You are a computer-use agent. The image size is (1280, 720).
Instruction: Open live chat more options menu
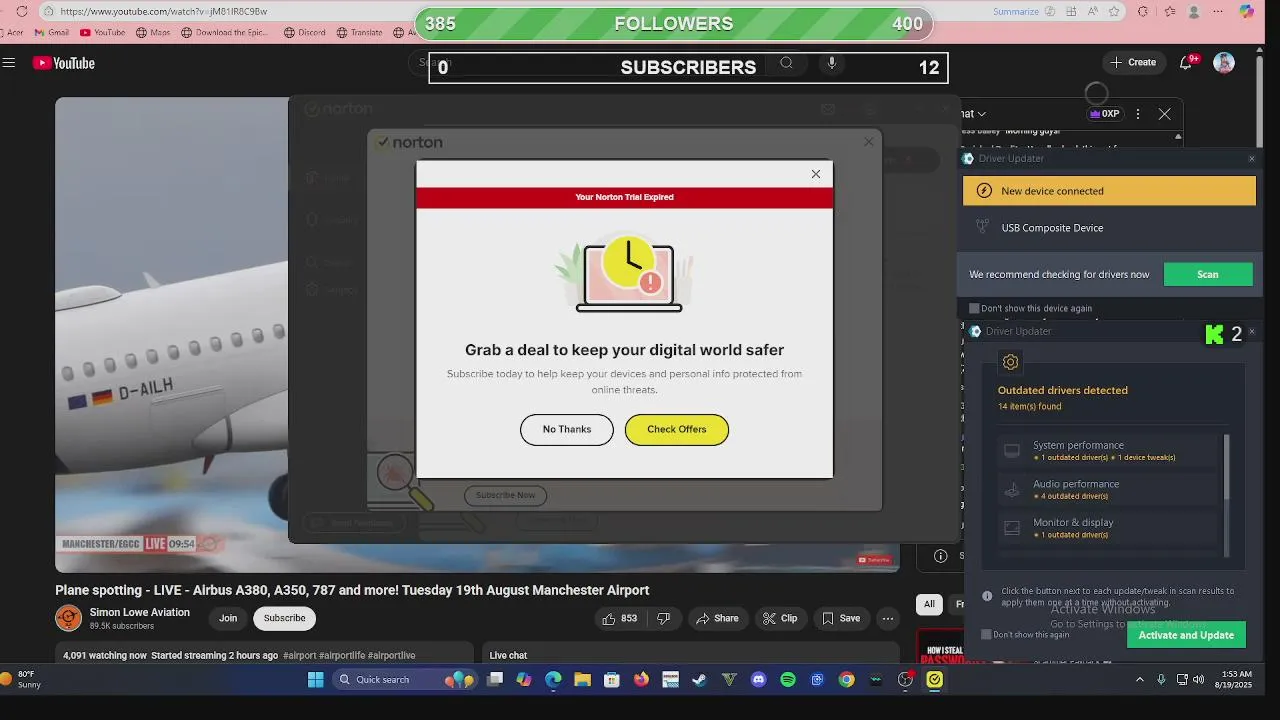point(1138,114)
